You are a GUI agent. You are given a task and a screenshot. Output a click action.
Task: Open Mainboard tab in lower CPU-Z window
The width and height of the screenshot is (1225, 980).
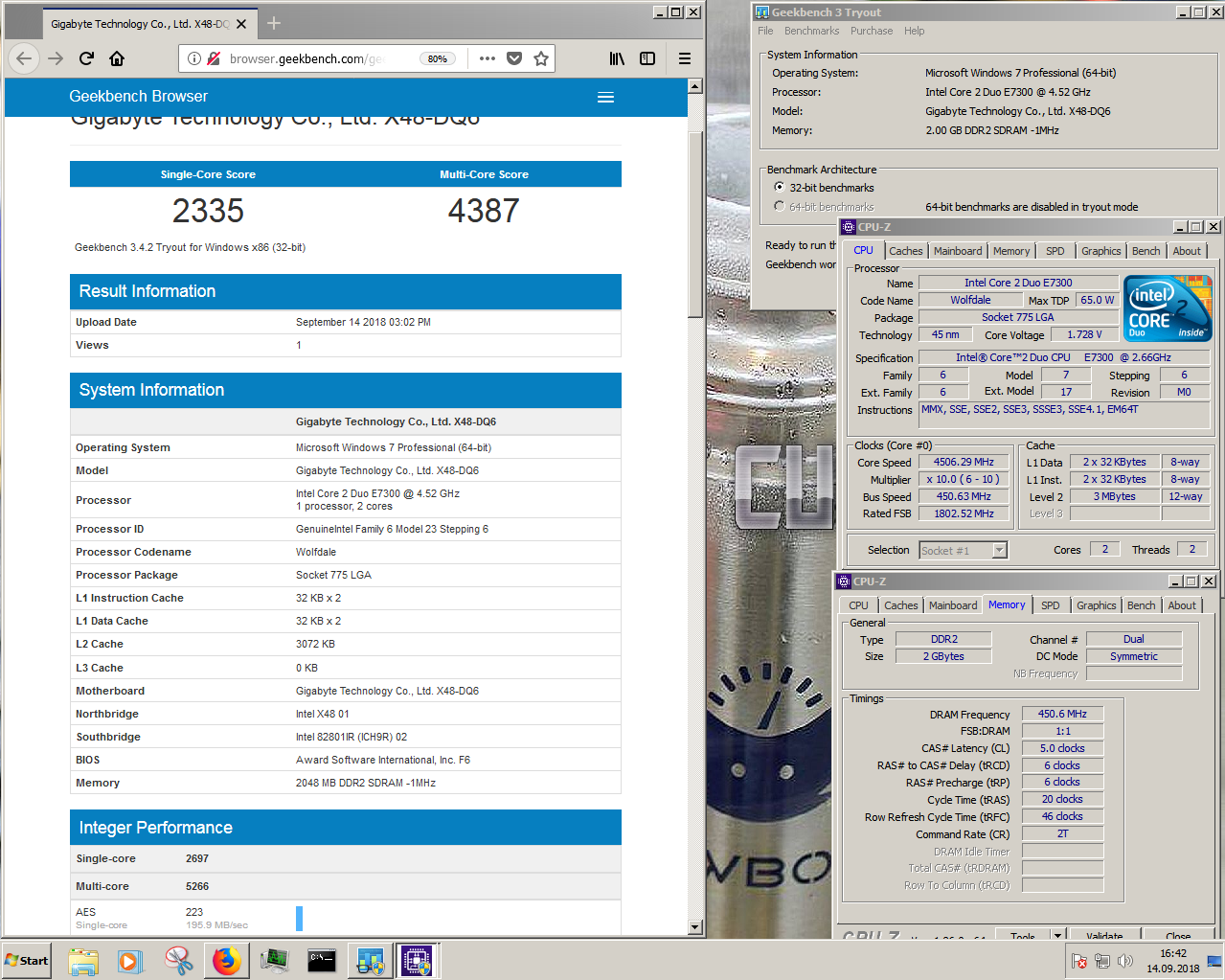(x=953, y=605)
